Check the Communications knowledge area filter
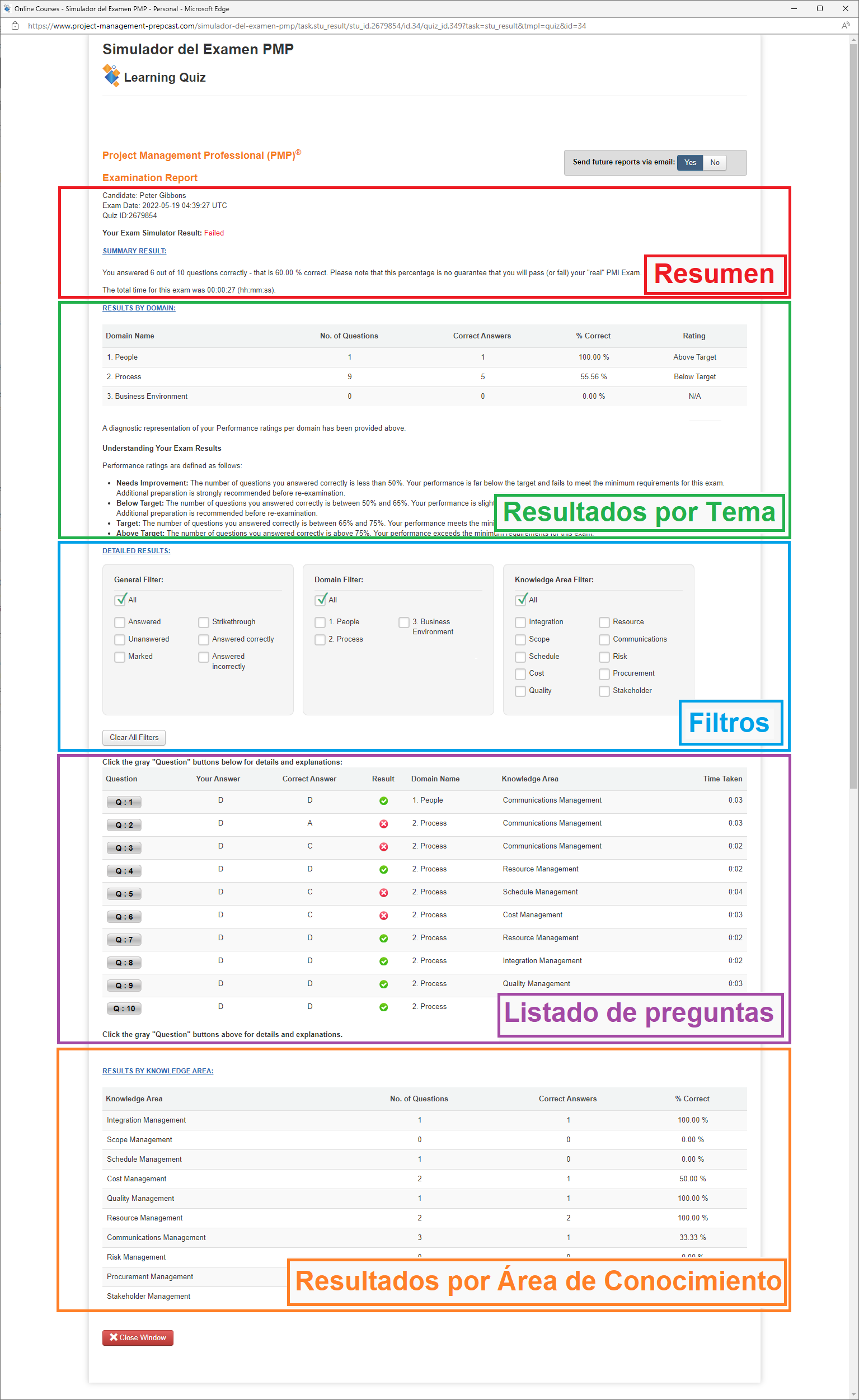Viewport: 859px width, 1400px height. point(604,640)
